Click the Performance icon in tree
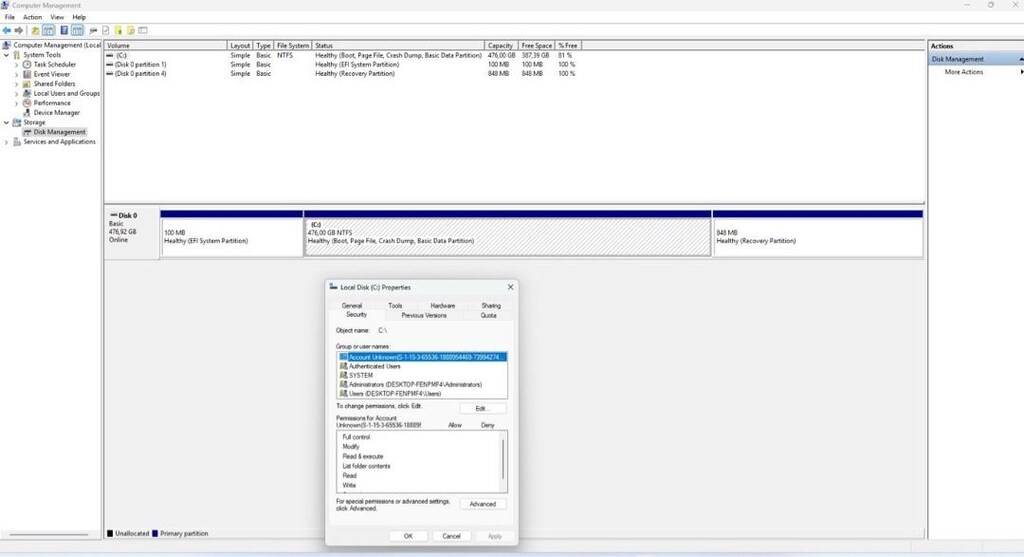Screen dimensions: 1024x557 click(27, 103)
